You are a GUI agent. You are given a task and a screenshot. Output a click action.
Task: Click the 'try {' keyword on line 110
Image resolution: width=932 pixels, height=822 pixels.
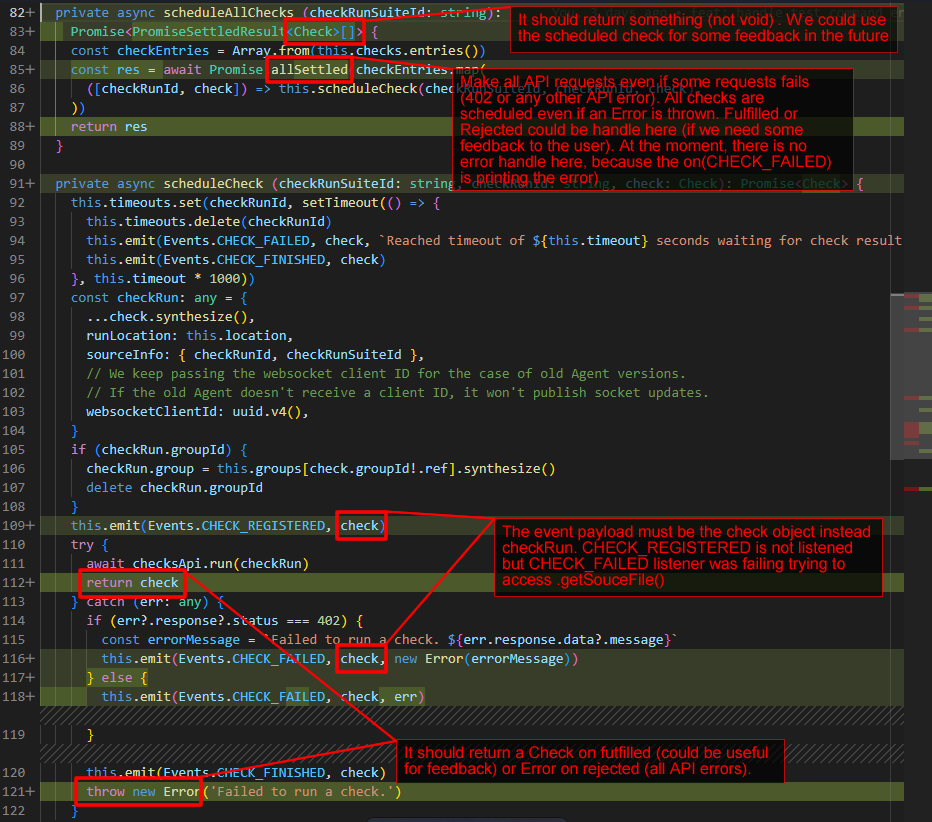pos(90,545)
